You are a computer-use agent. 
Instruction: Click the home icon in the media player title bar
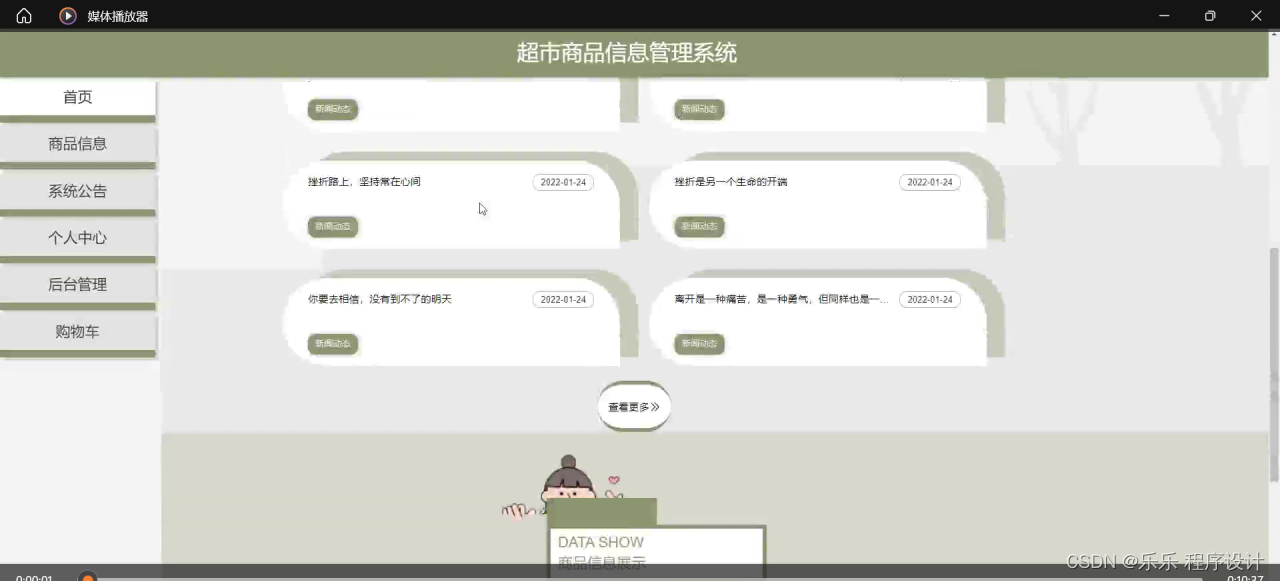(22, 15)
